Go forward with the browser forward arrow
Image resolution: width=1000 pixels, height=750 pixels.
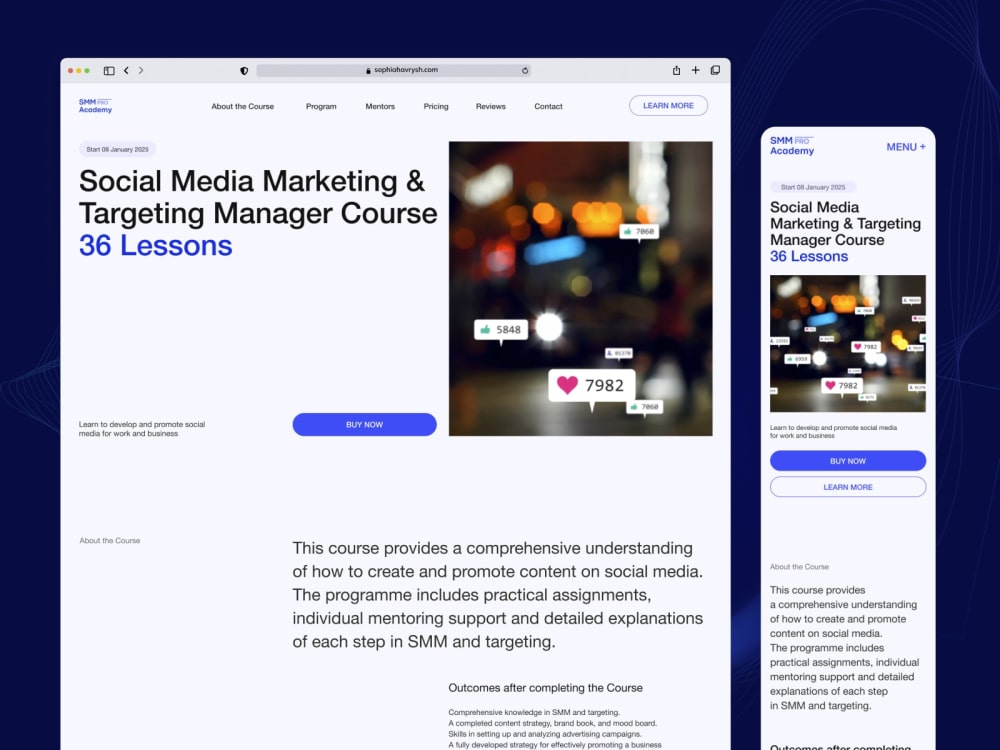(141, 71)
